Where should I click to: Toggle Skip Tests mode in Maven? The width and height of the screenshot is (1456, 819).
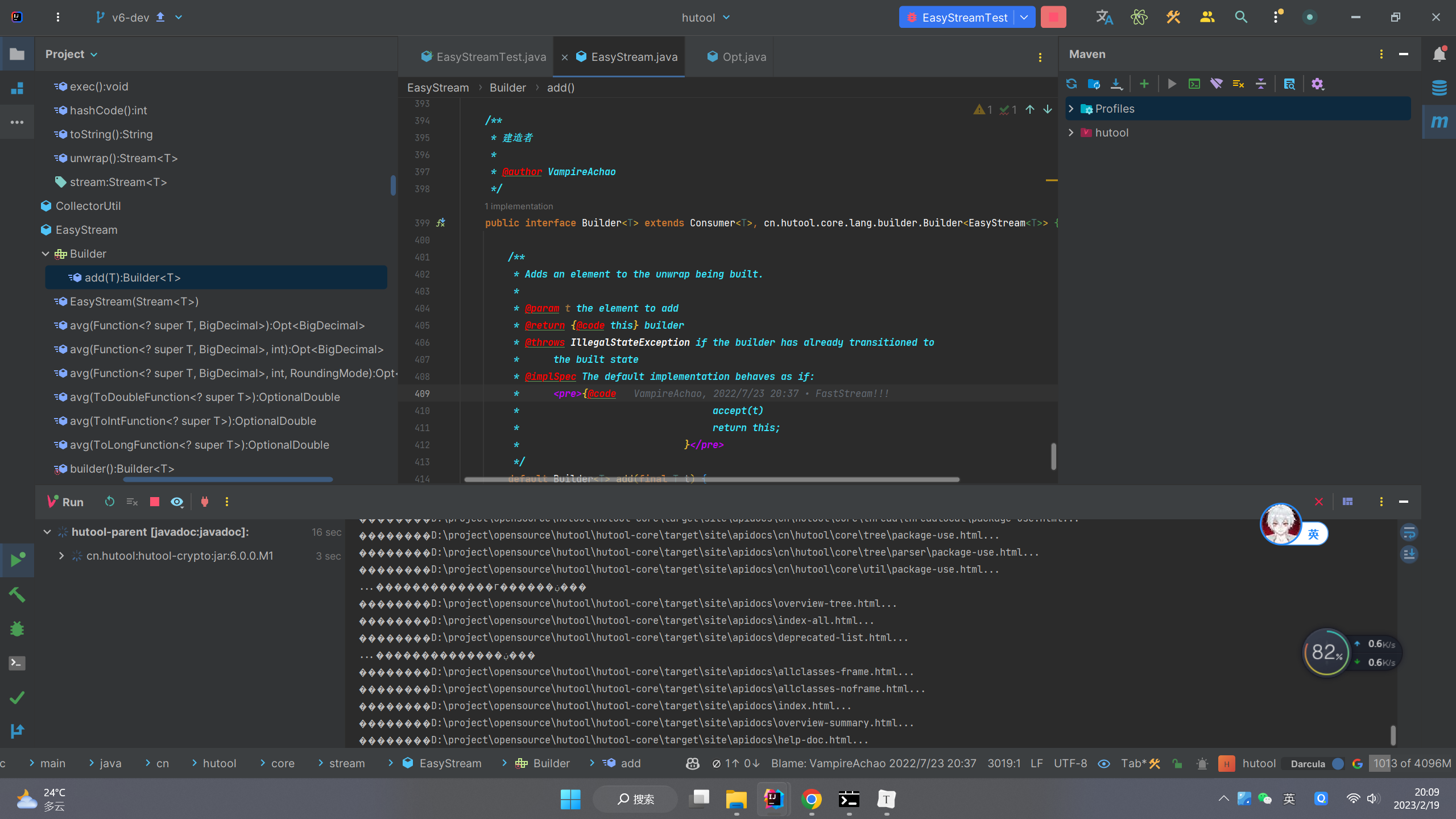point(1238,84)
